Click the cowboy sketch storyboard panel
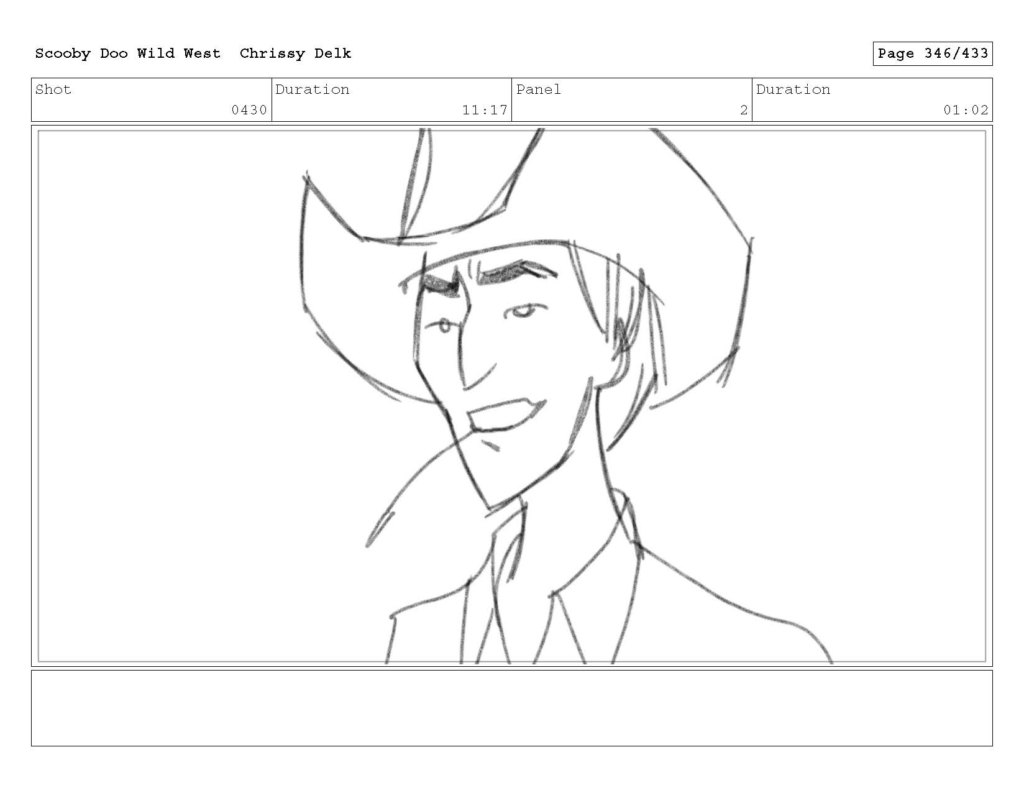The width and height of the screenshot is (1024, 793). coord(512,396)
